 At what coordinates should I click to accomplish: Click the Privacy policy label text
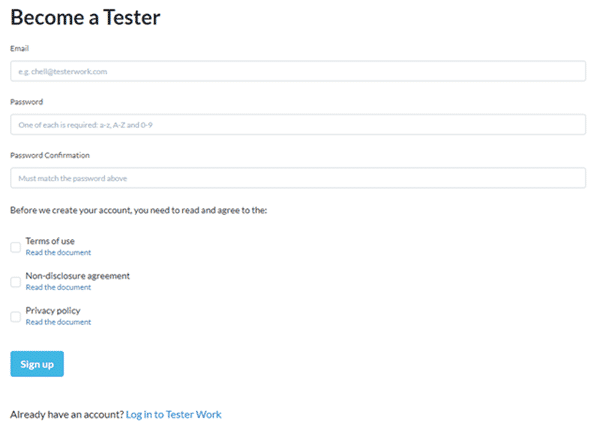click(53, 311)
